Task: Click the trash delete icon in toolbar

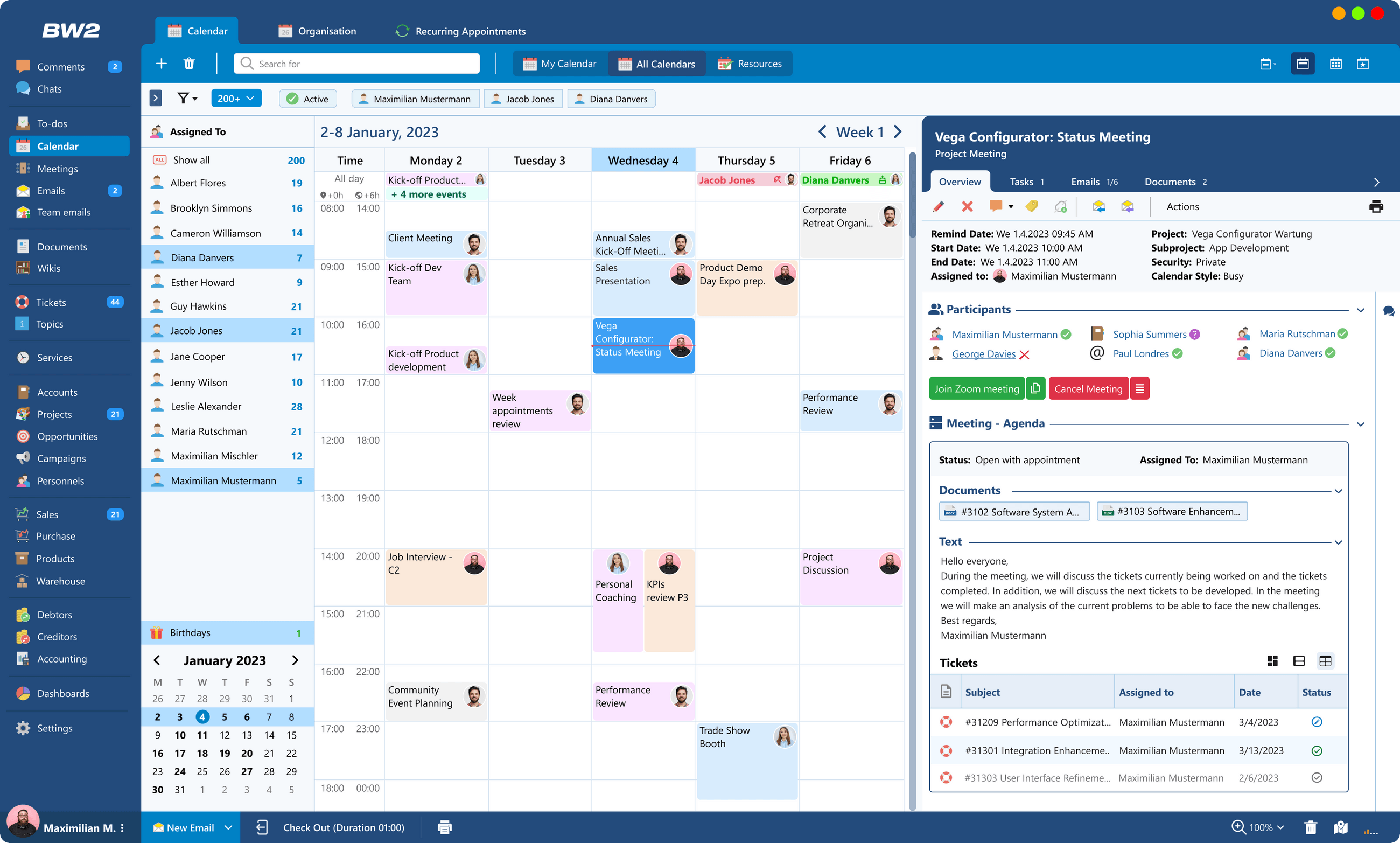Action: click(x=189, y=64)
